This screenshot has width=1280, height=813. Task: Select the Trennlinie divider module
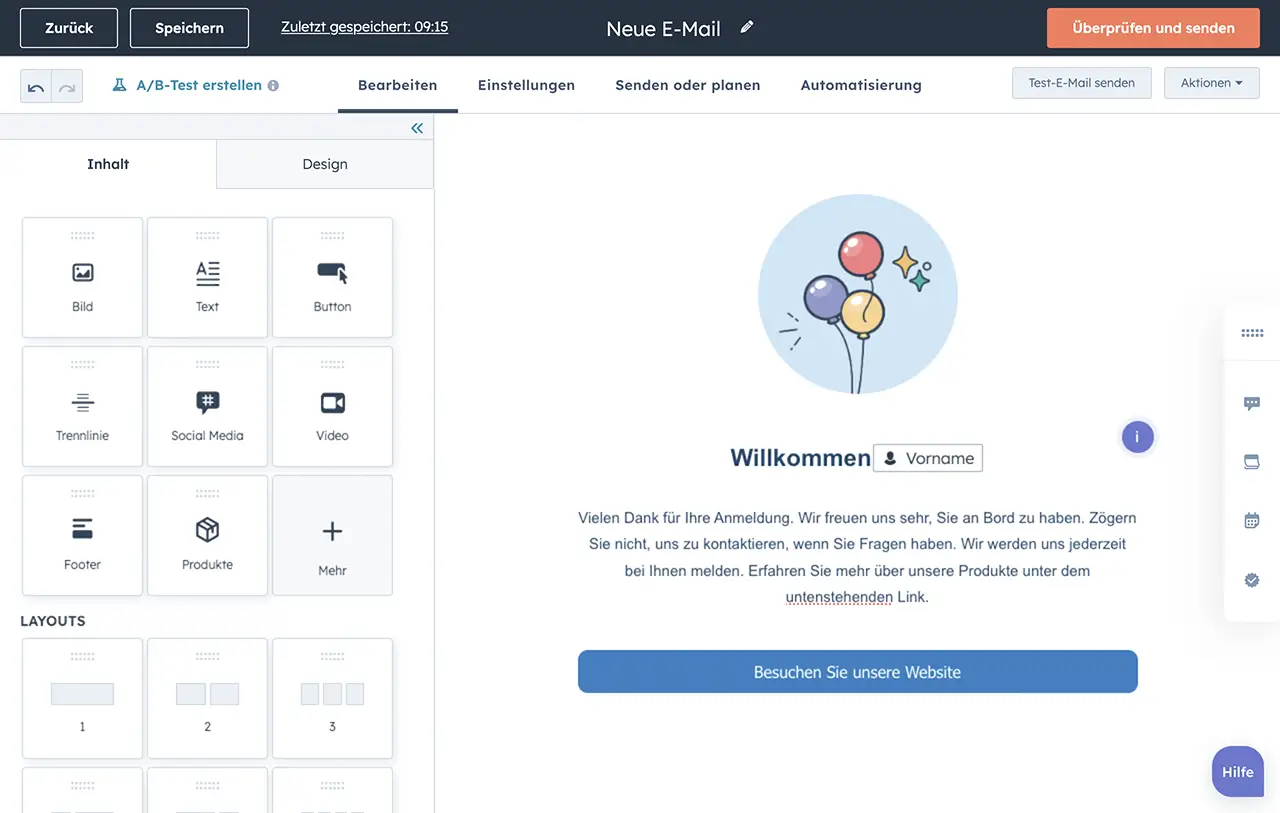point(82,407)
